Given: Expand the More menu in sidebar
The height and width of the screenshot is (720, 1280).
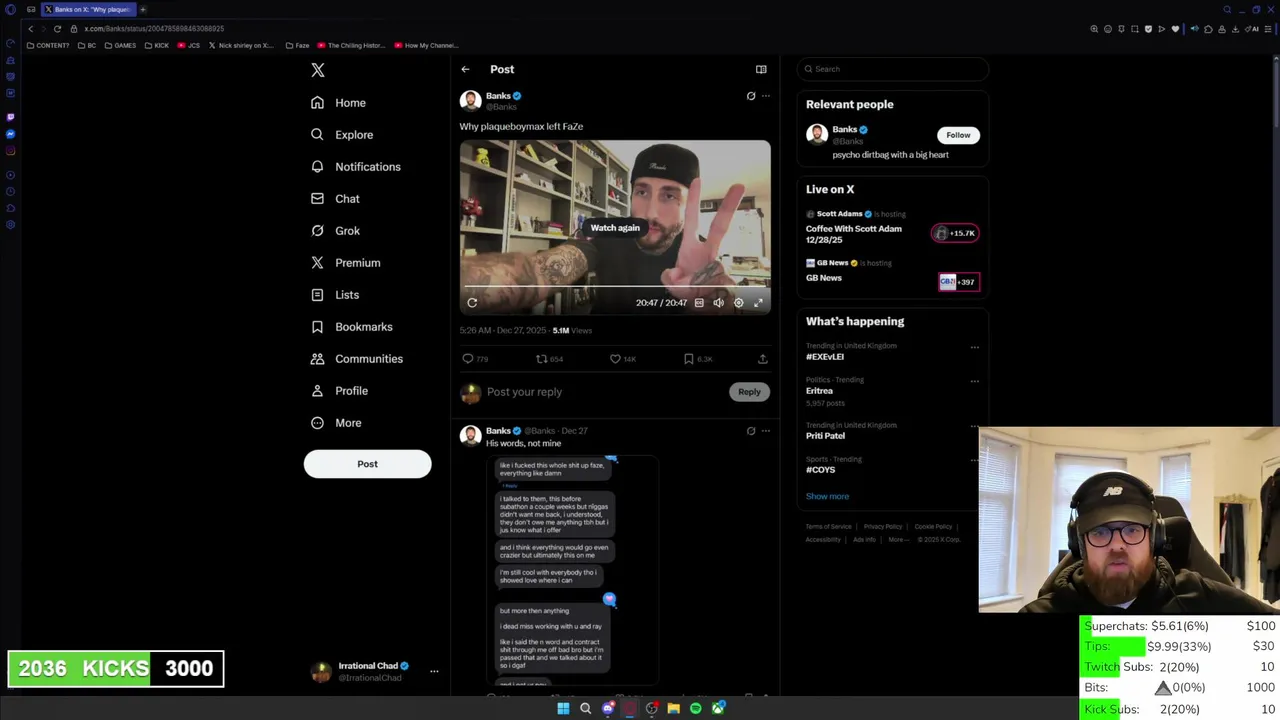Looking at the screenshot, I should [336, 423].
